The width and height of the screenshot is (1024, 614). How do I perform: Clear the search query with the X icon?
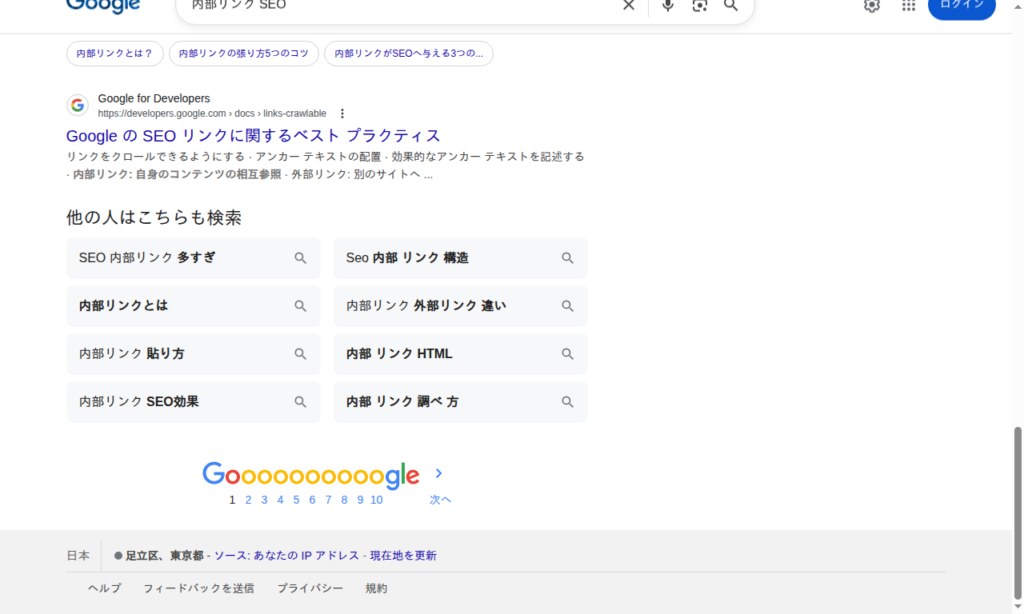coord(628,5)
